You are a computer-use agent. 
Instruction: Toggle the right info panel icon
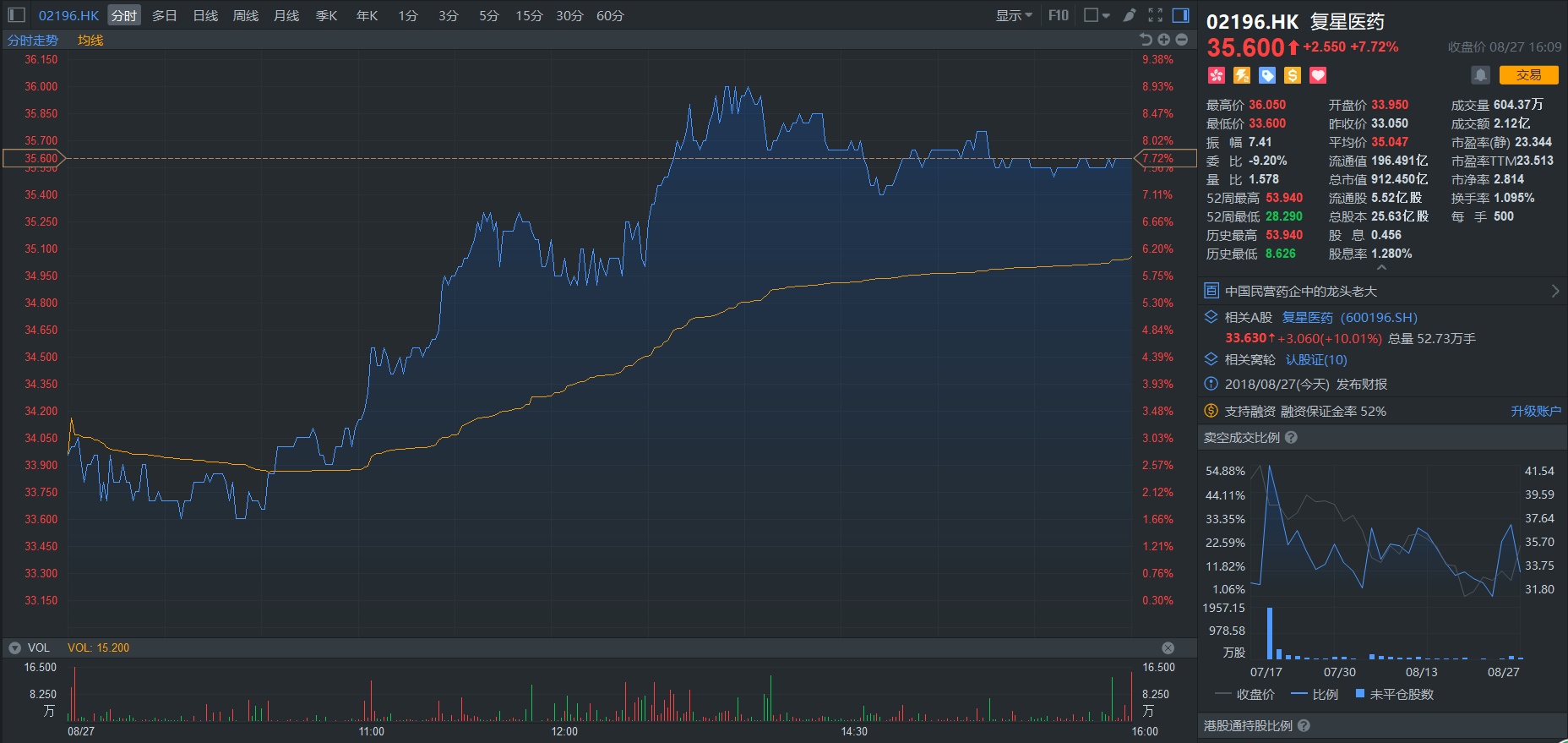tap(1181, 15)
